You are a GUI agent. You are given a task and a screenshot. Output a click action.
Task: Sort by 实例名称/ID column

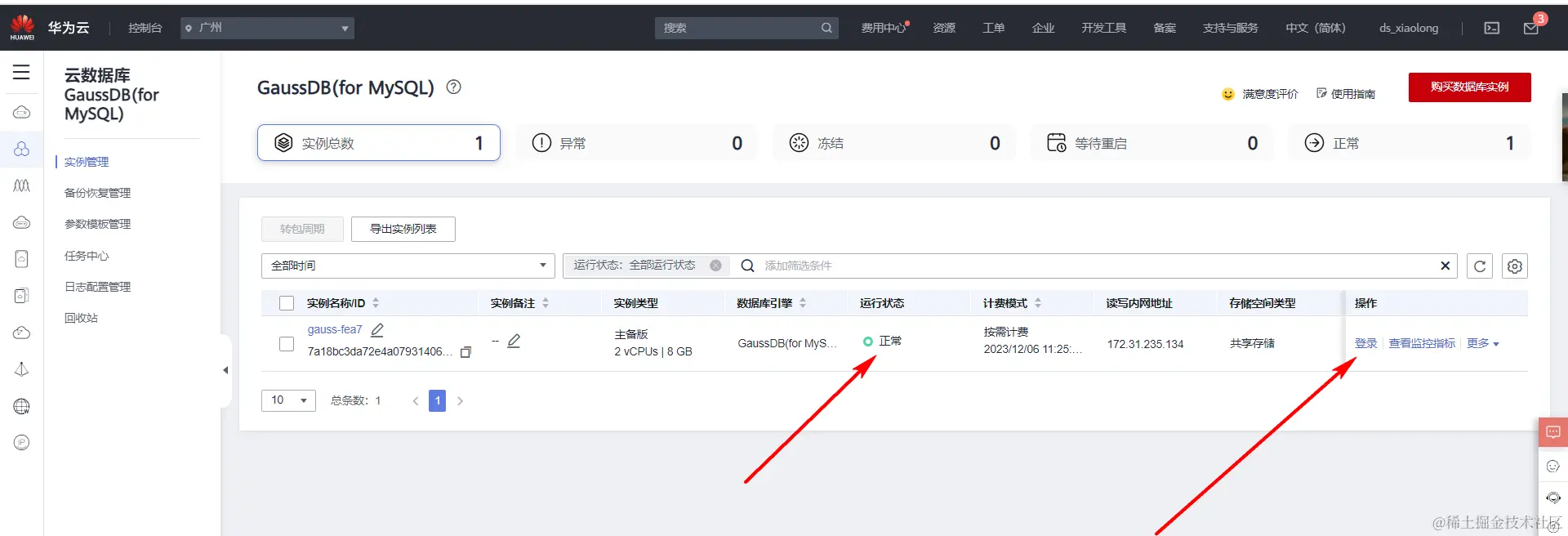pyautogui.click(x=376, y=303)
